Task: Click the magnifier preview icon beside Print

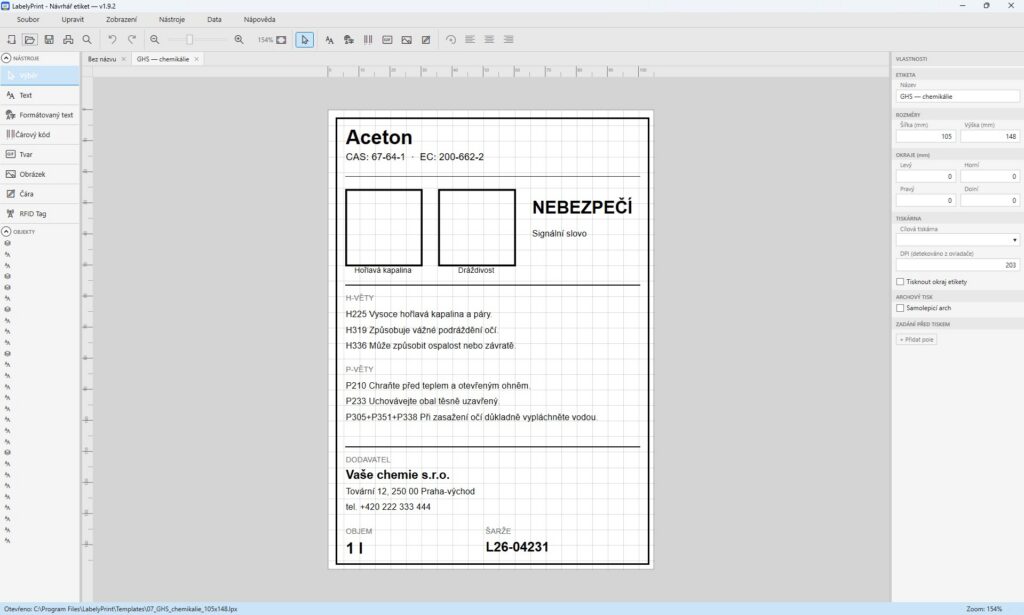Action: pos(87,40)
